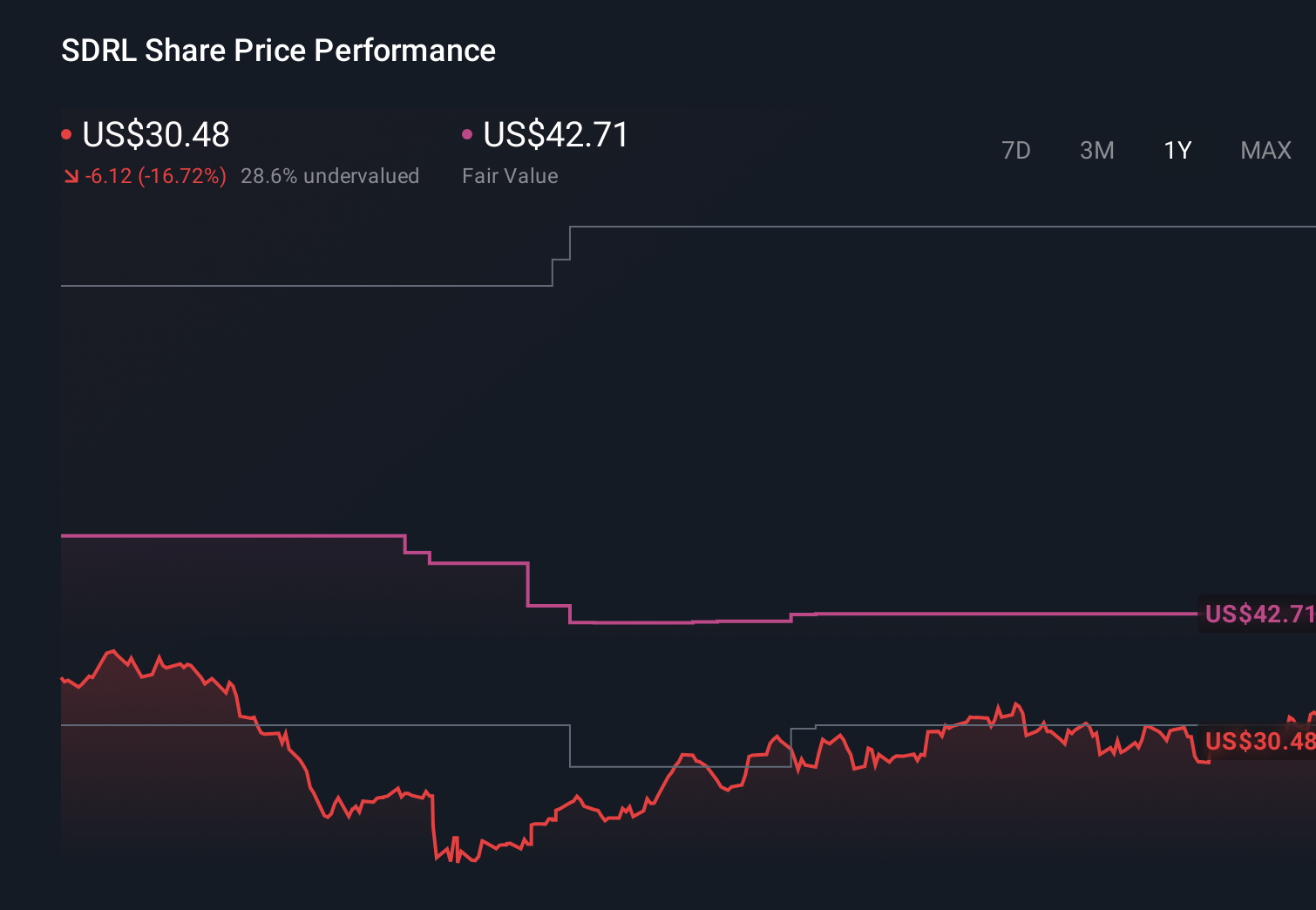Click the US$42.71 price tag on chart edge
1316x910 pixels.
[x=1258, y=615]
